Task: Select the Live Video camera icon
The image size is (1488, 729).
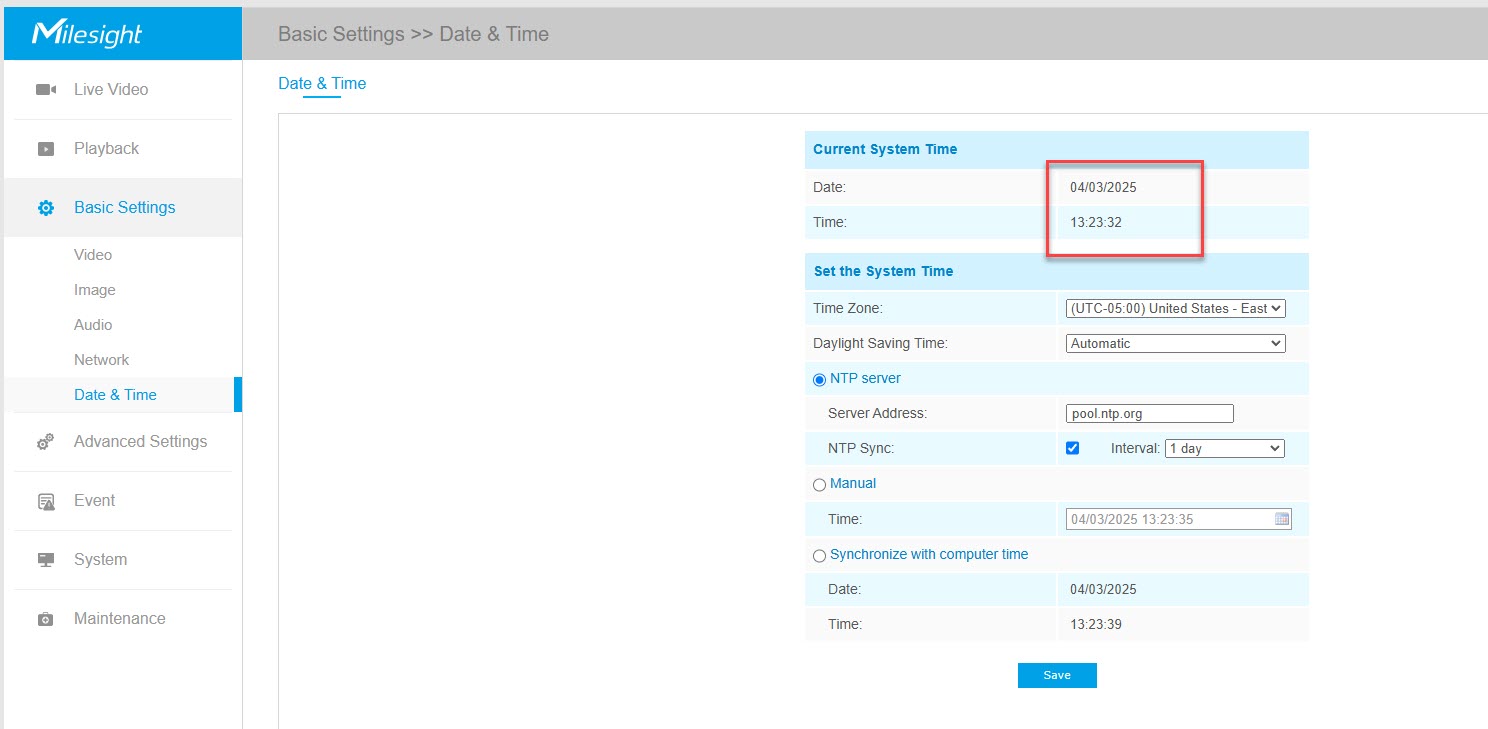Action: coord(45,89)
